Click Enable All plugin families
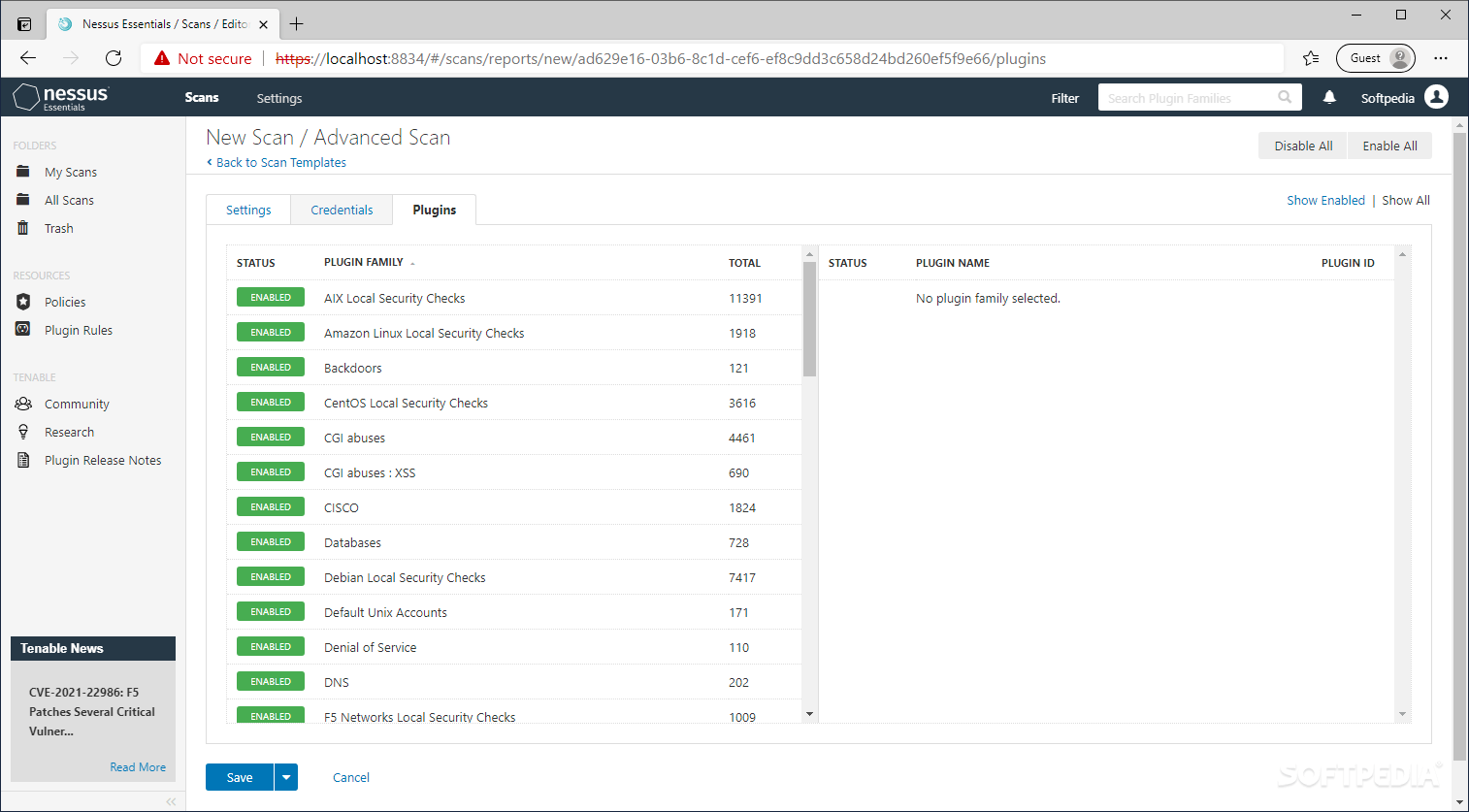Viewport: 1469px width, 812px height. point(1389,145)
